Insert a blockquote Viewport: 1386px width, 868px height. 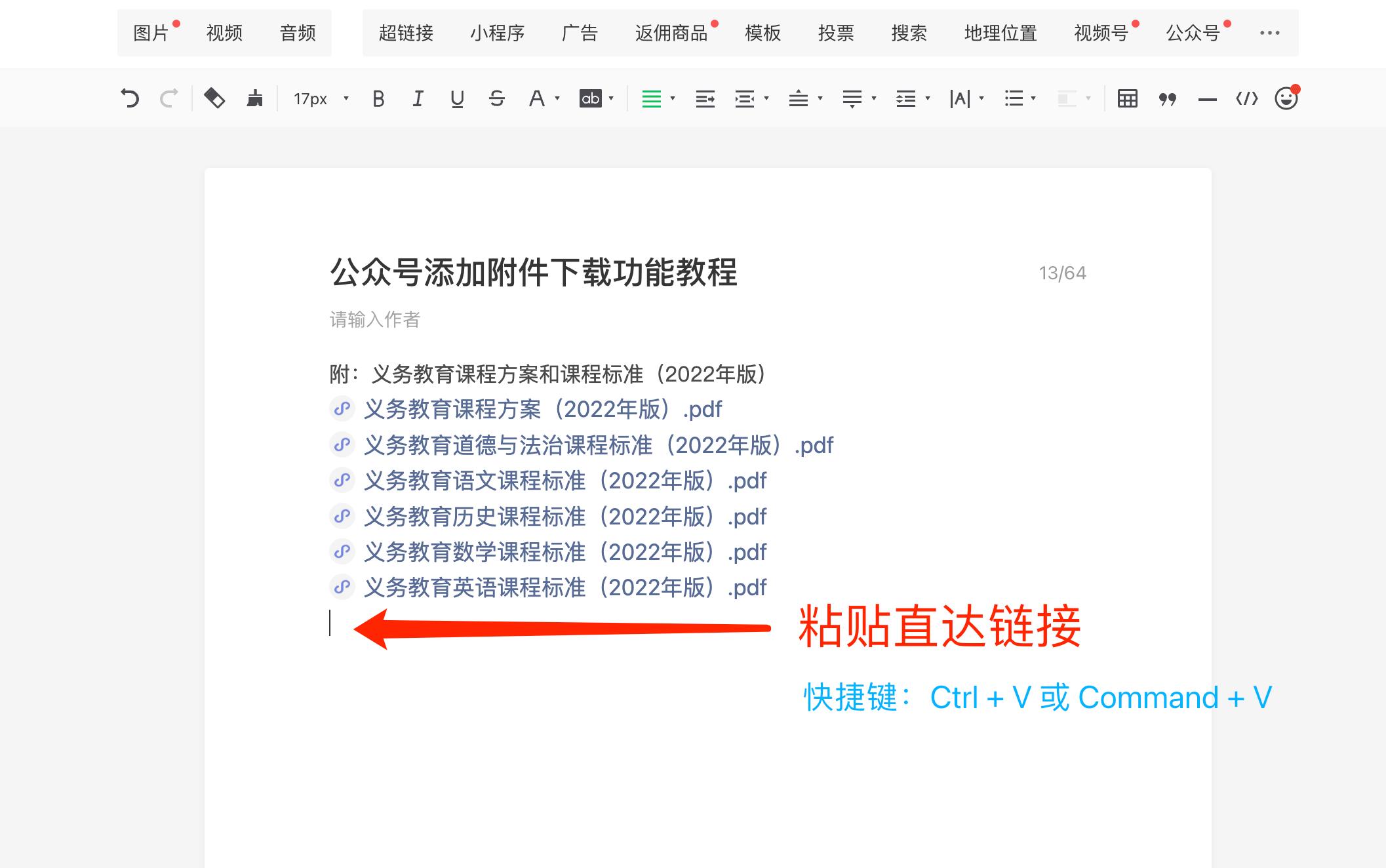pos(1167,98)
